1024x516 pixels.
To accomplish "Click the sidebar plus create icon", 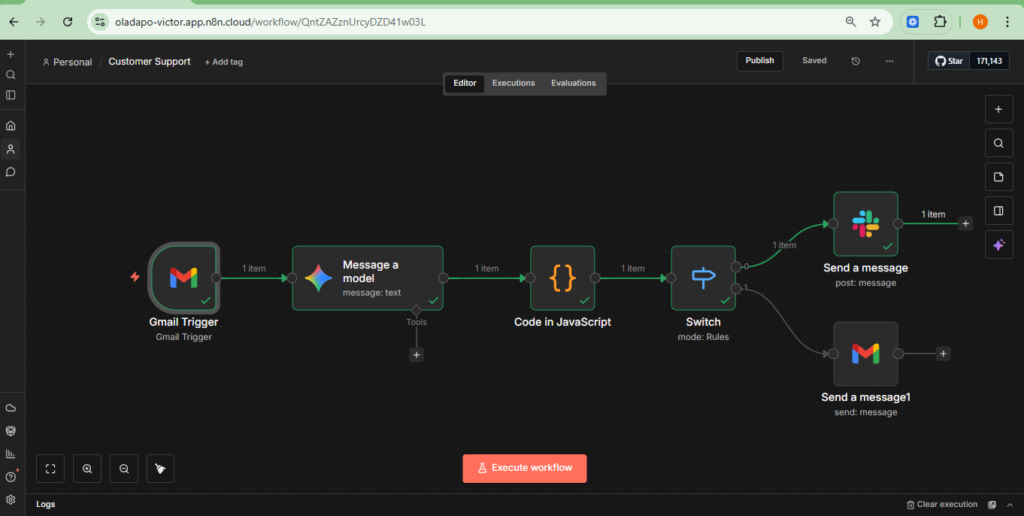I will [x=10, y=54].
